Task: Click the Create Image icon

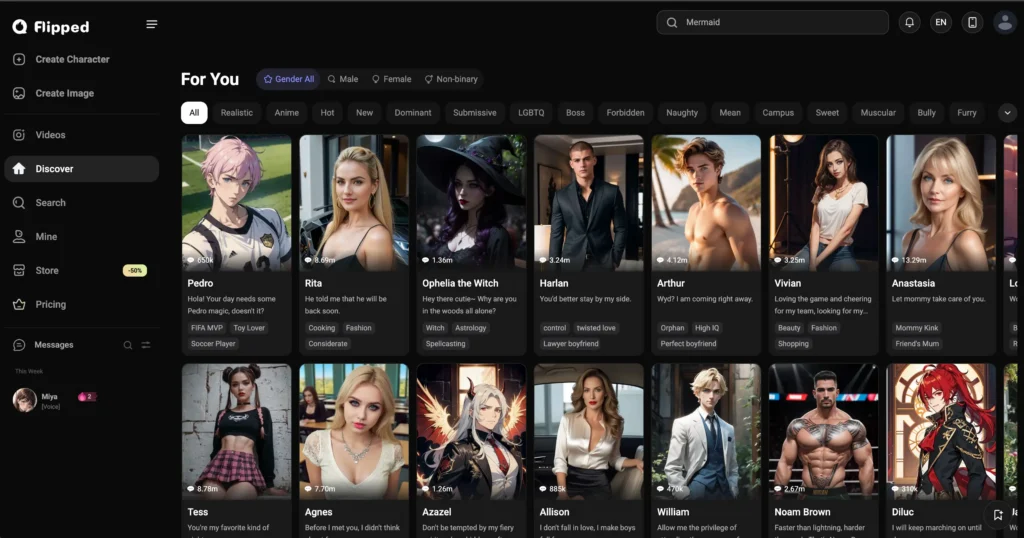Action: click(x=19, y=93)
